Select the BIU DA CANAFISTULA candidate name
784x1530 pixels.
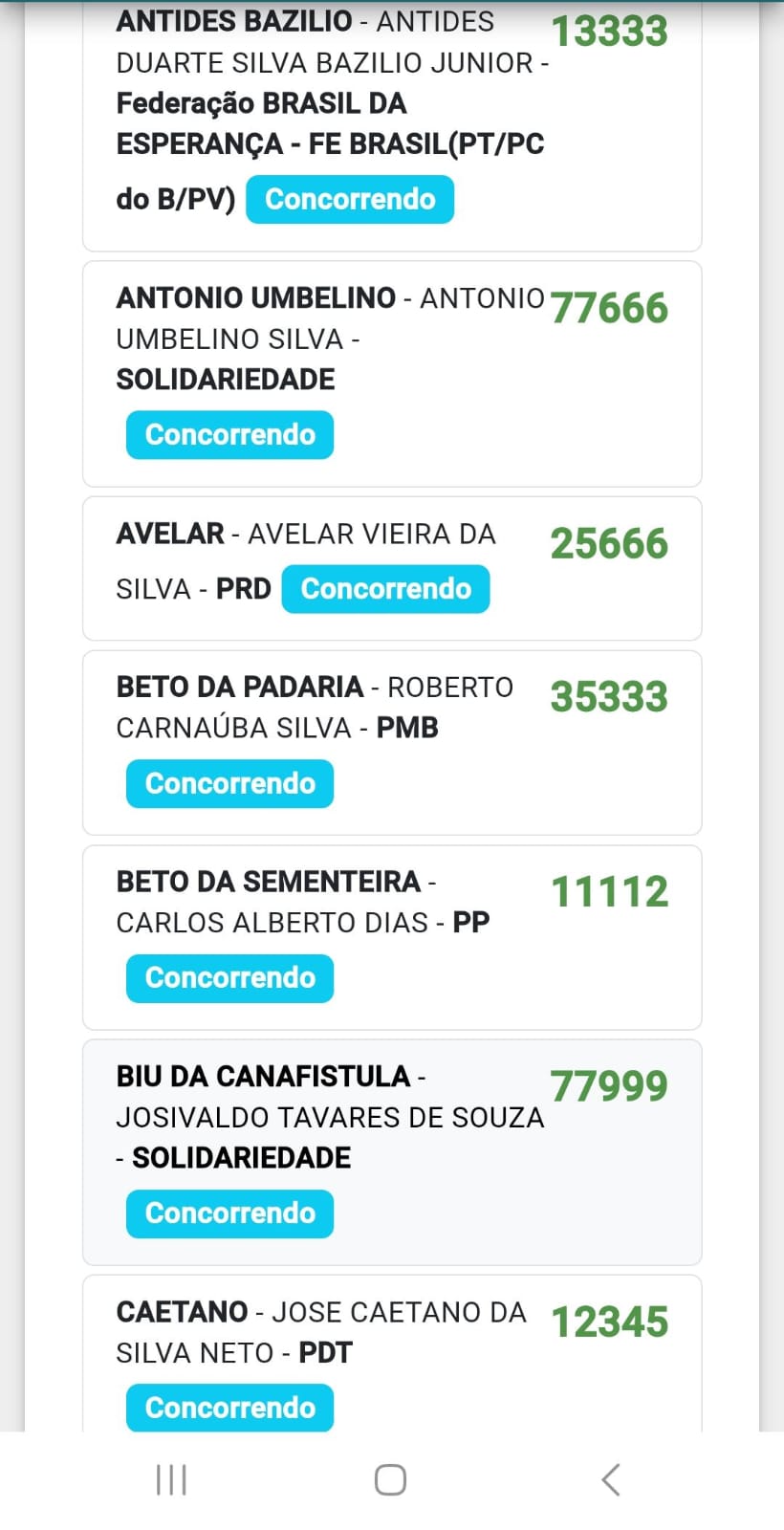(x=263, y=1077)
